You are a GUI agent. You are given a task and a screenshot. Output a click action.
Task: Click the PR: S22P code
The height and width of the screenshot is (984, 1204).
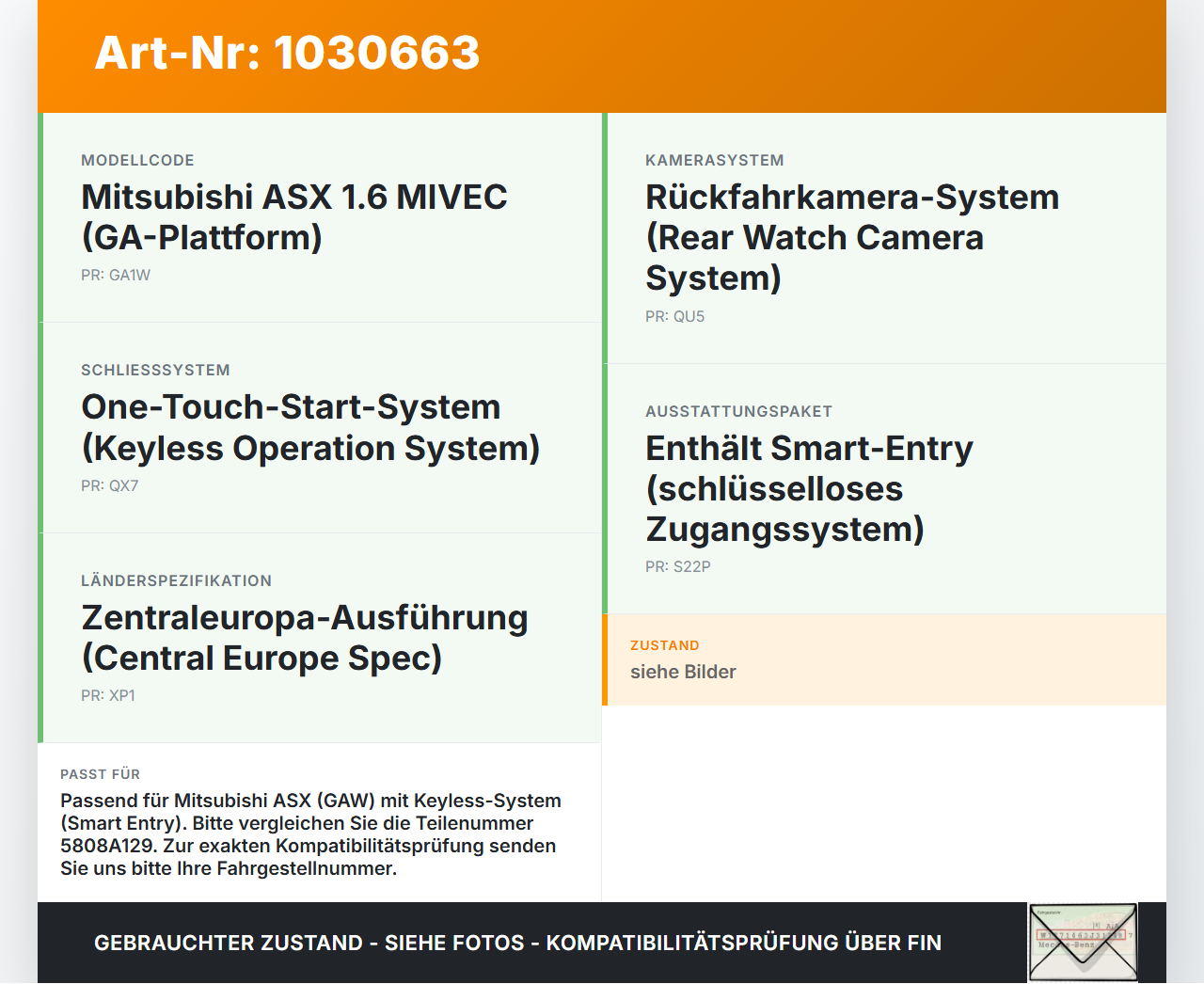click(x=677, y=567)
